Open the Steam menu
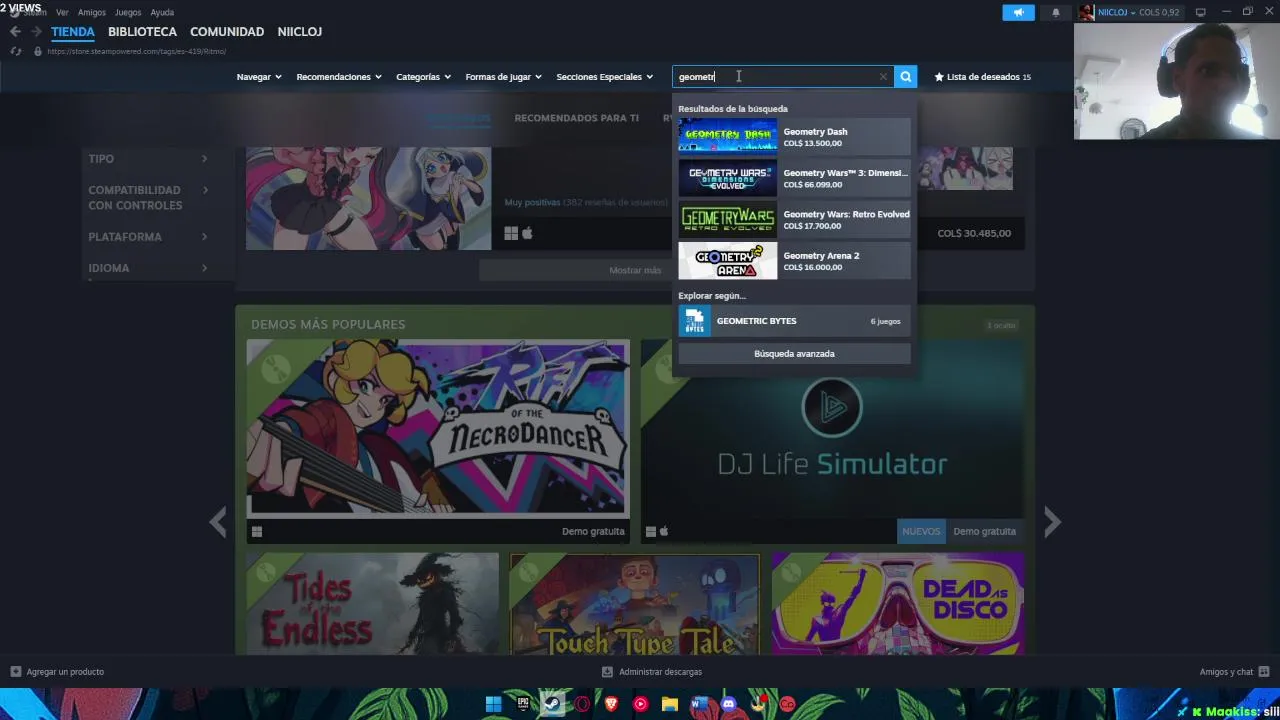 tap(35, 12)
